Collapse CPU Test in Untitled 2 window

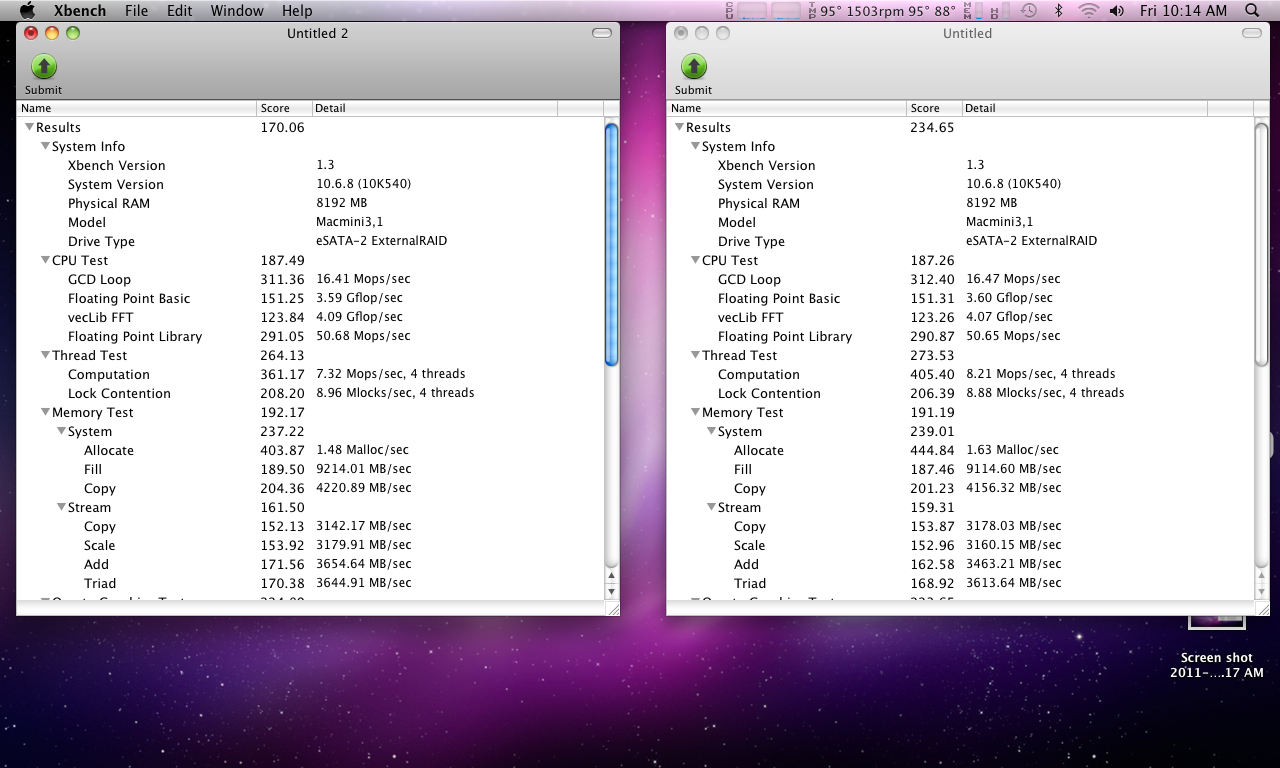[45, 260]
